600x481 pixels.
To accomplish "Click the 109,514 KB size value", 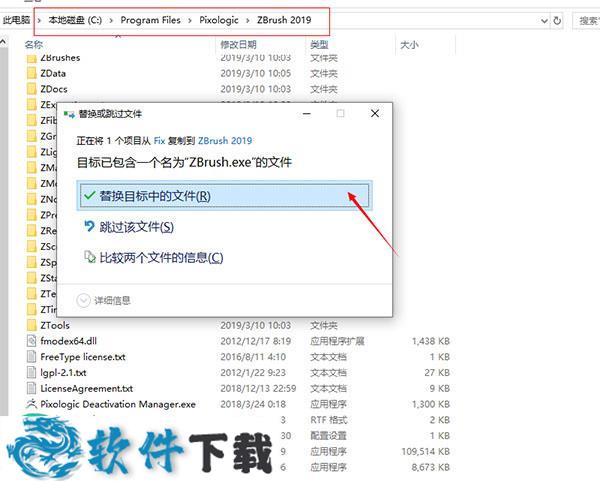I will [426, 452].
